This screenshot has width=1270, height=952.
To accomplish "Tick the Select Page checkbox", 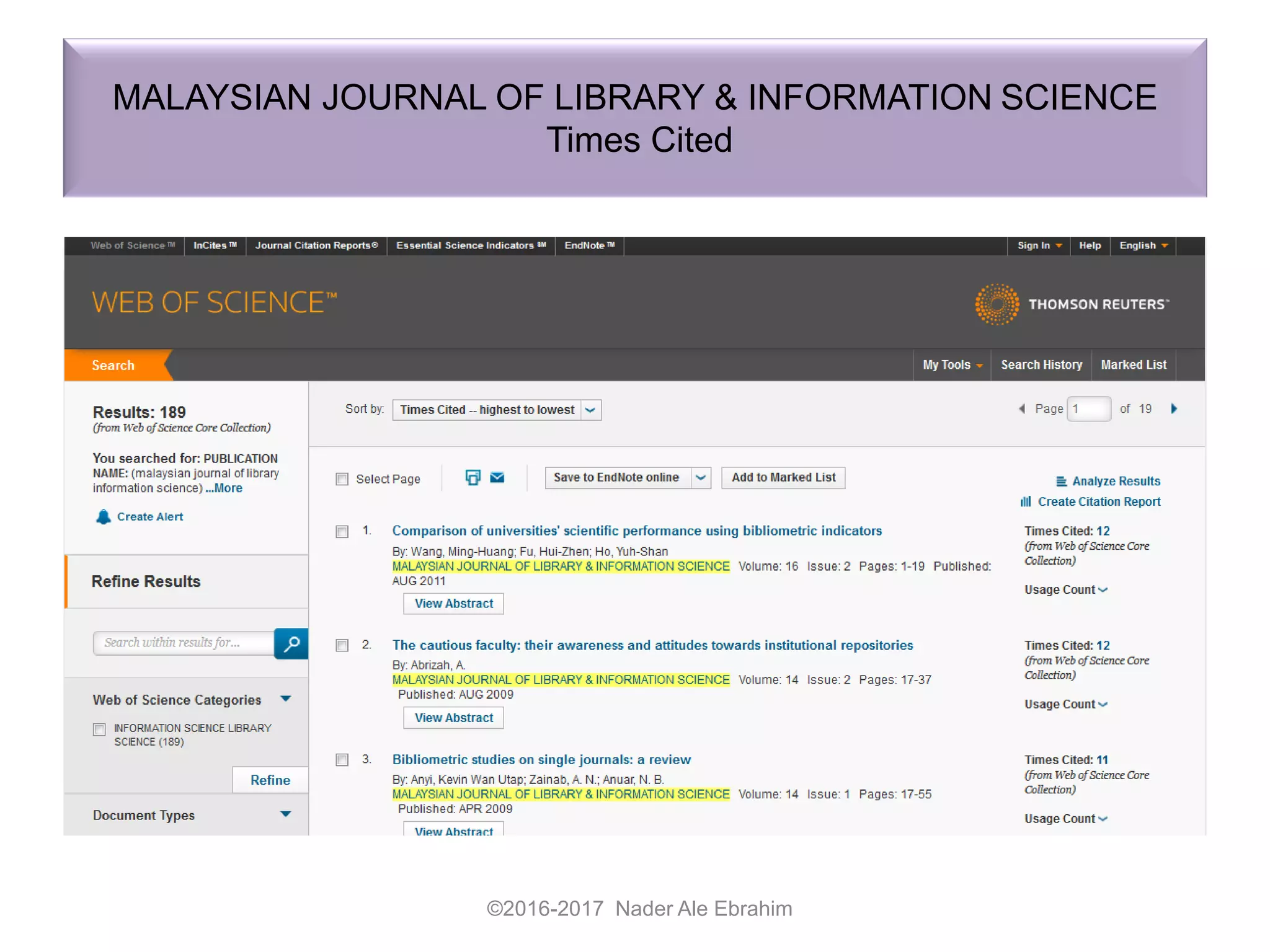I will [x=342, y=479].
